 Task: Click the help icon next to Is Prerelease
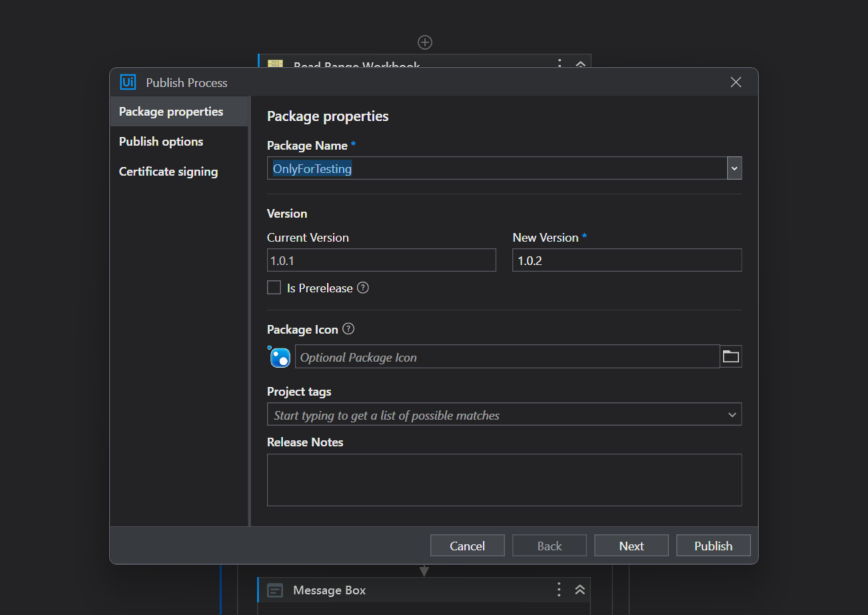point(363,288)
